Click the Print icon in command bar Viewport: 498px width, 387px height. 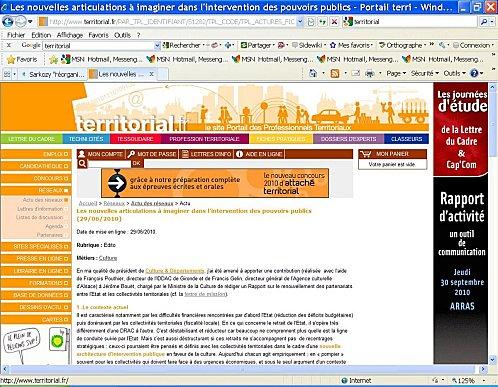tap(370, 74)
